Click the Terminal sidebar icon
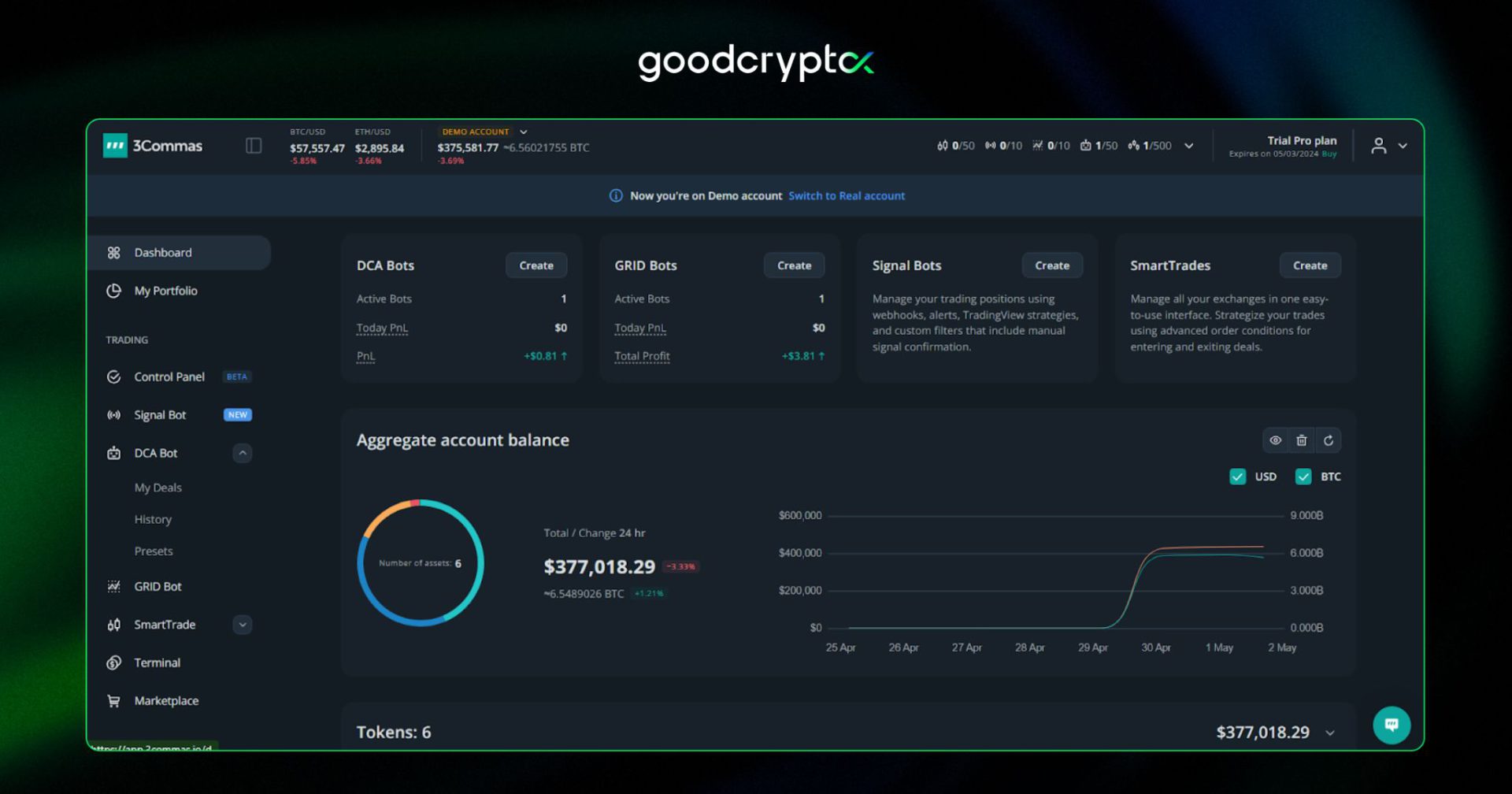This screenshot has width=1512, height=794. (x=114, y=662)
